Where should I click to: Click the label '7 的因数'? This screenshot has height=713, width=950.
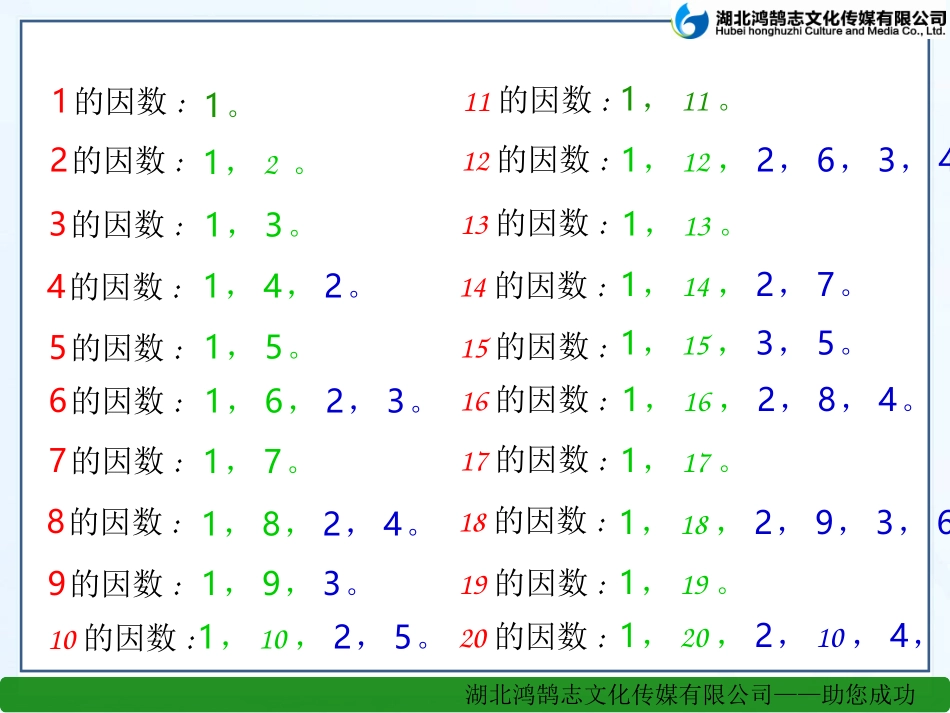(107, 460)
